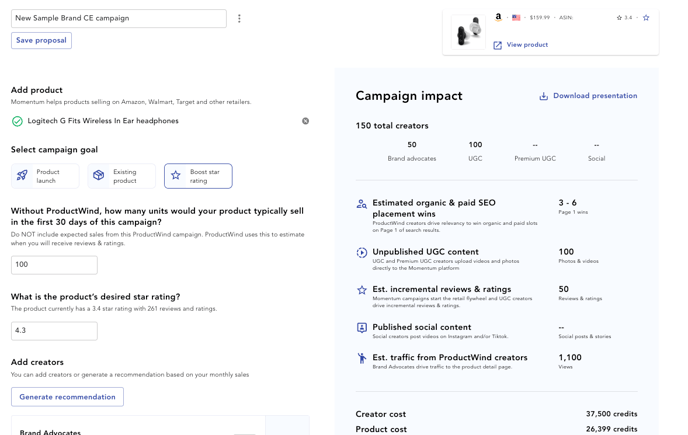Open View product link

tap(527, 45)
